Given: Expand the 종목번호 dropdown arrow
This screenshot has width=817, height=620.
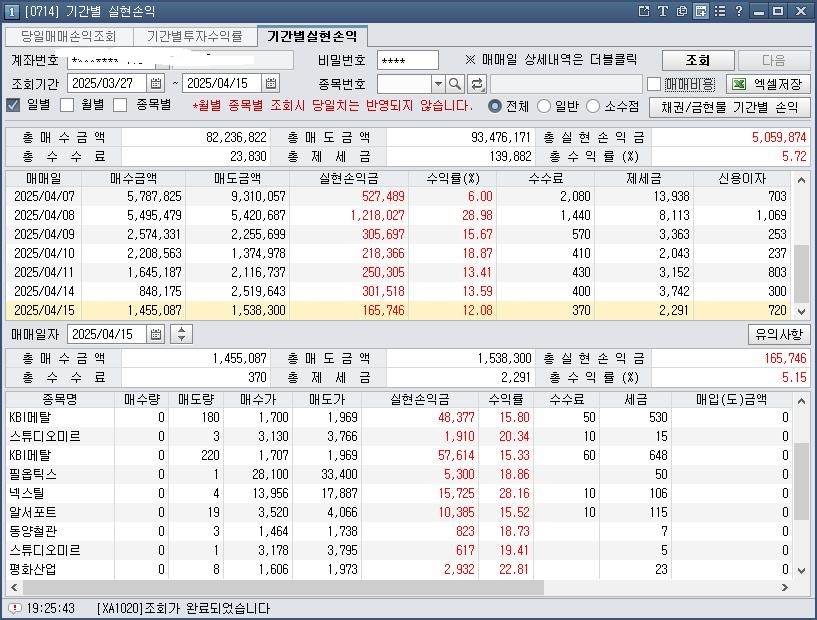Looking at the screenshot, I should pos(438,84).
